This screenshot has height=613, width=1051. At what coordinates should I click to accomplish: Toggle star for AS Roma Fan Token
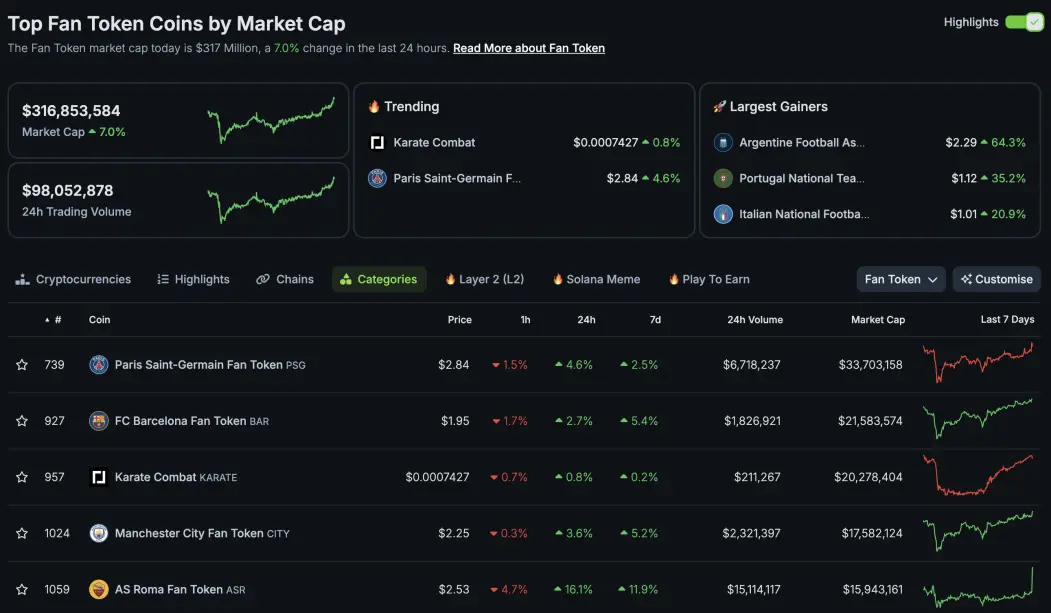point(22,590)
